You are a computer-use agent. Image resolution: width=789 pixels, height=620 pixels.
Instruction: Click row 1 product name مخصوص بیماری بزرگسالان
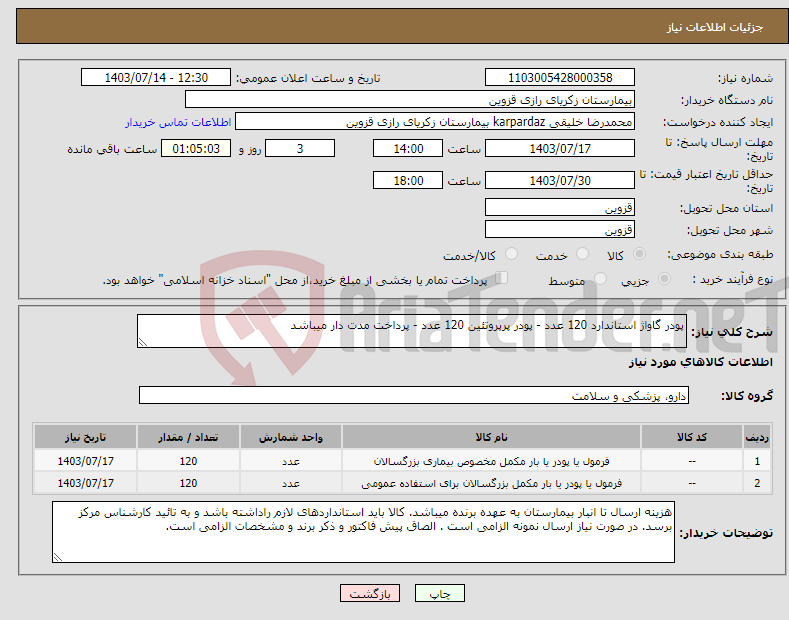click(491, 461)
